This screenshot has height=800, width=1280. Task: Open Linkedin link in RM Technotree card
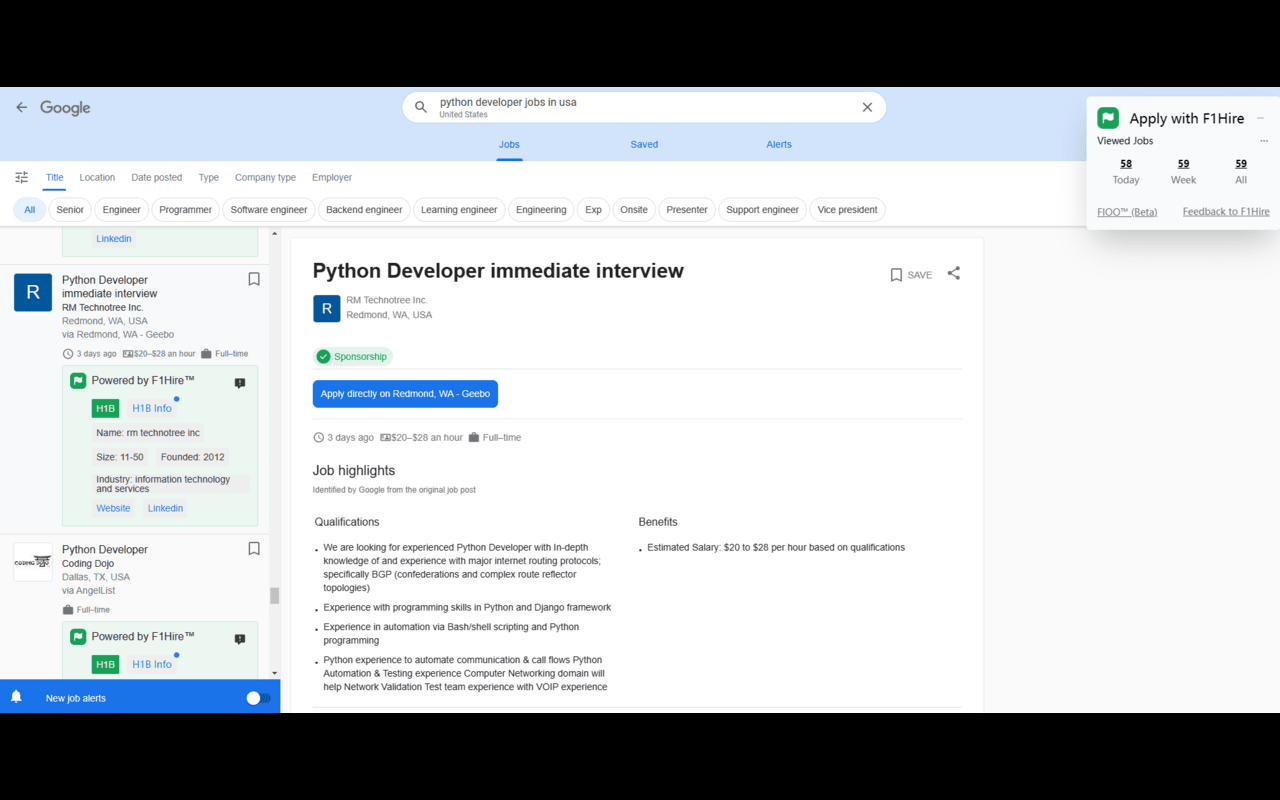pyautogui.click(x=165, y=508)
